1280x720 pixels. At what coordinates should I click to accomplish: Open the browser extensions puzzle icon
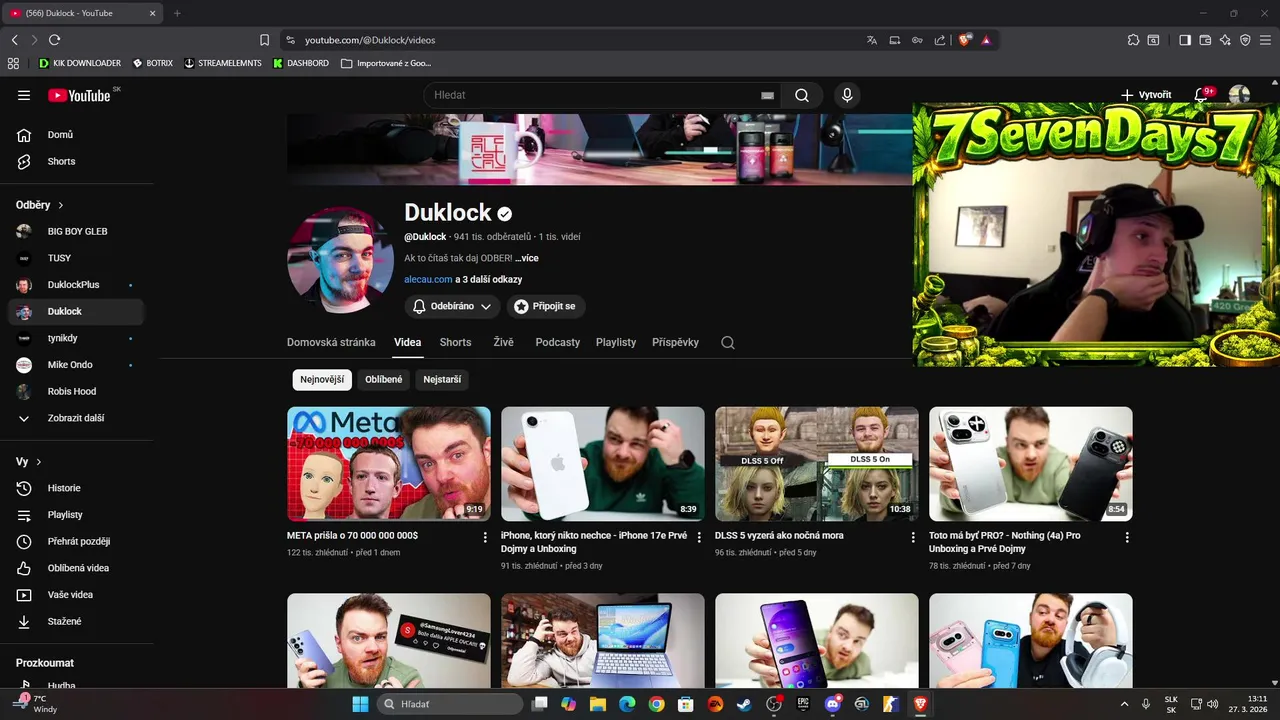point(1133,40)
